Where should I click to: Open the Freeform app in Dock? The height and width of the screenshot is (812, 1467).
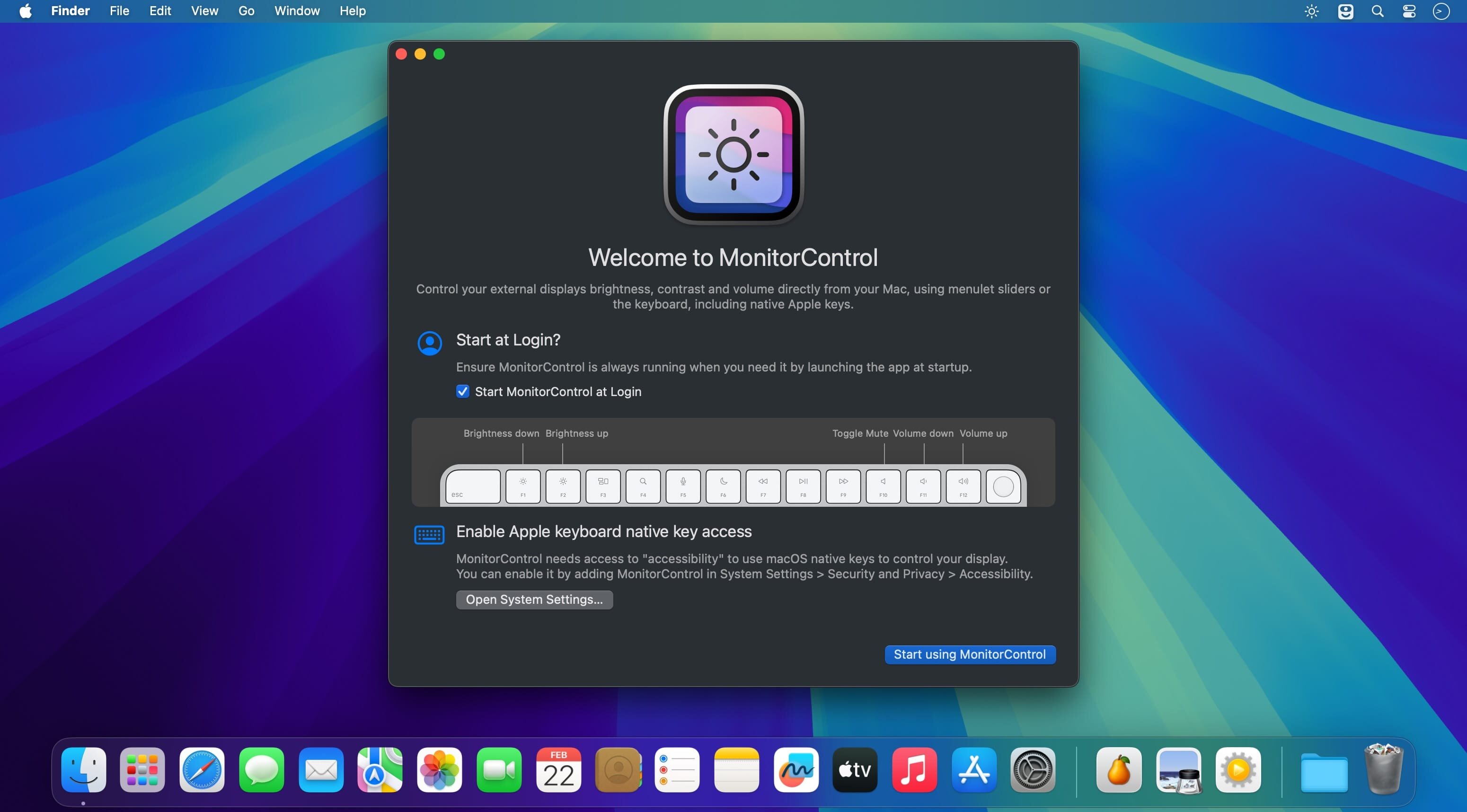(x=795, y=770)
